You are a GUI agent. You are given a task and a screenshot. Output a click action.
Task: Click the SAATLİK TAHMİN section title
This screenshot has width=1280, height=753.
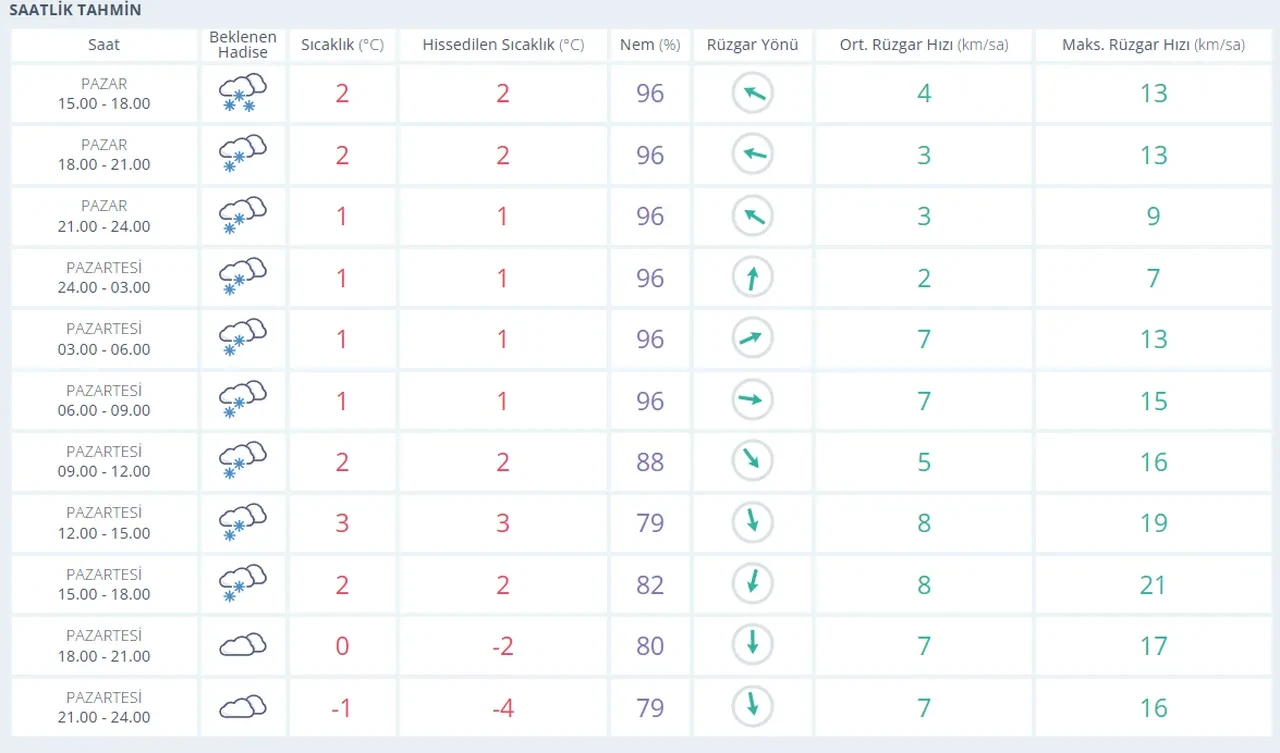coord(75,11)
